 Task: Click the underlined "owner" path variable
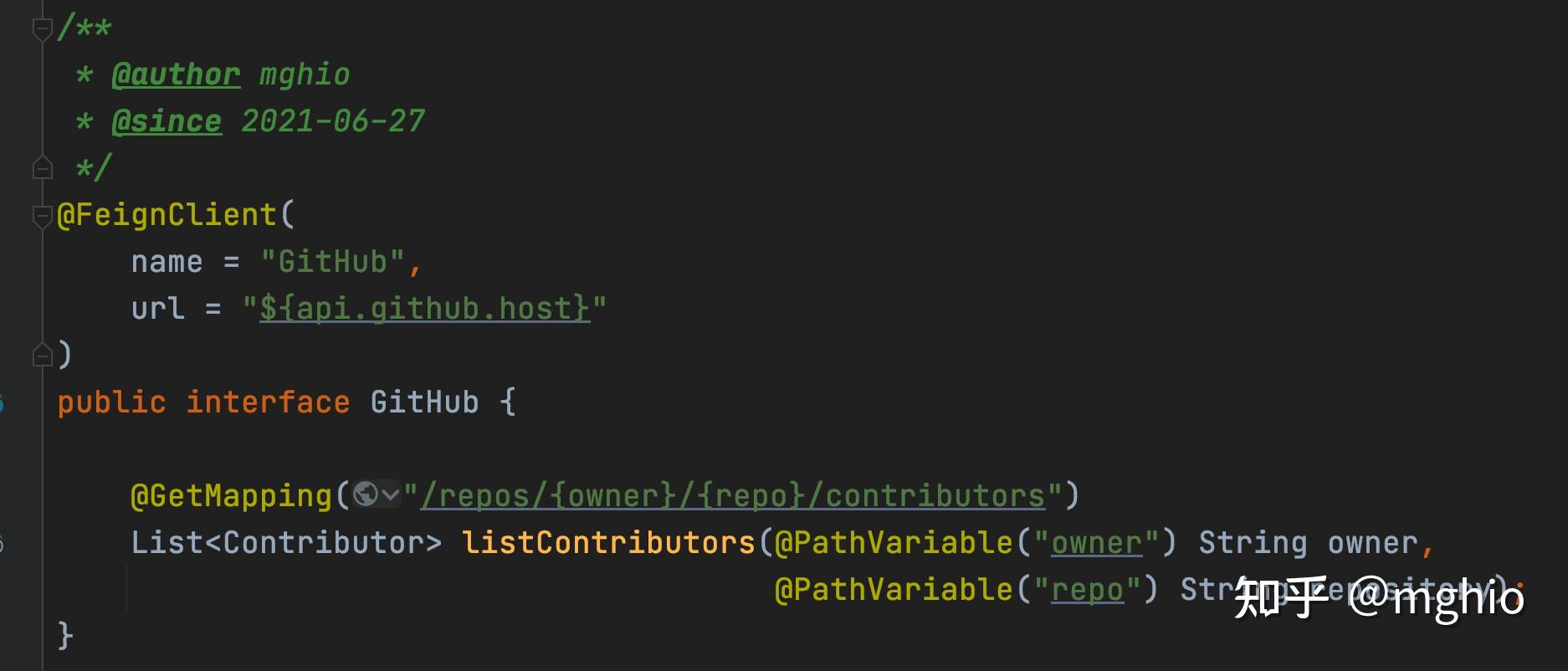pyautogui.click(x=1096, y=543)
